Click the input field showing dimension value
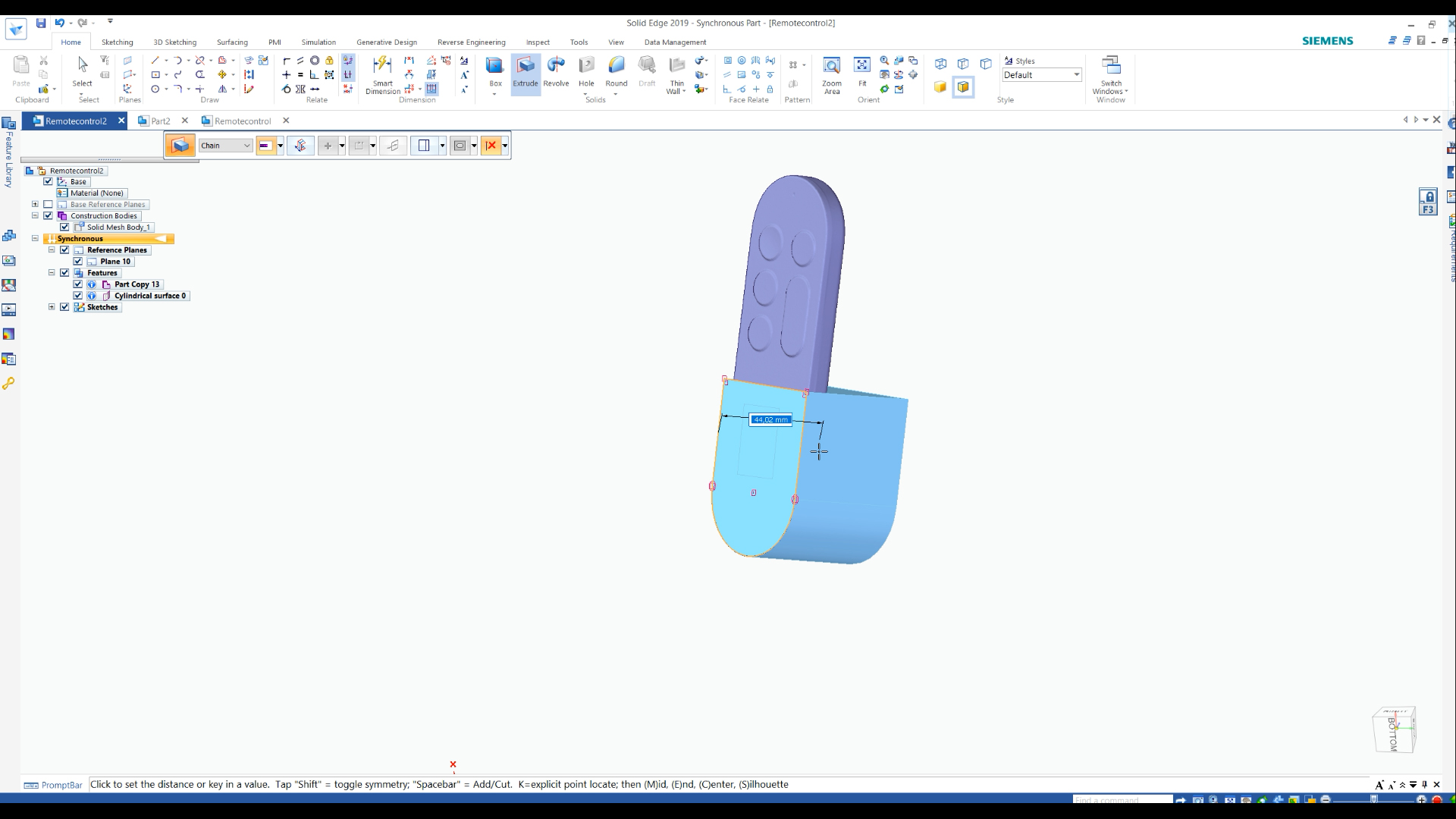Image resolution: width=1456 pixels, height=819 pixels. click(770, 419)
